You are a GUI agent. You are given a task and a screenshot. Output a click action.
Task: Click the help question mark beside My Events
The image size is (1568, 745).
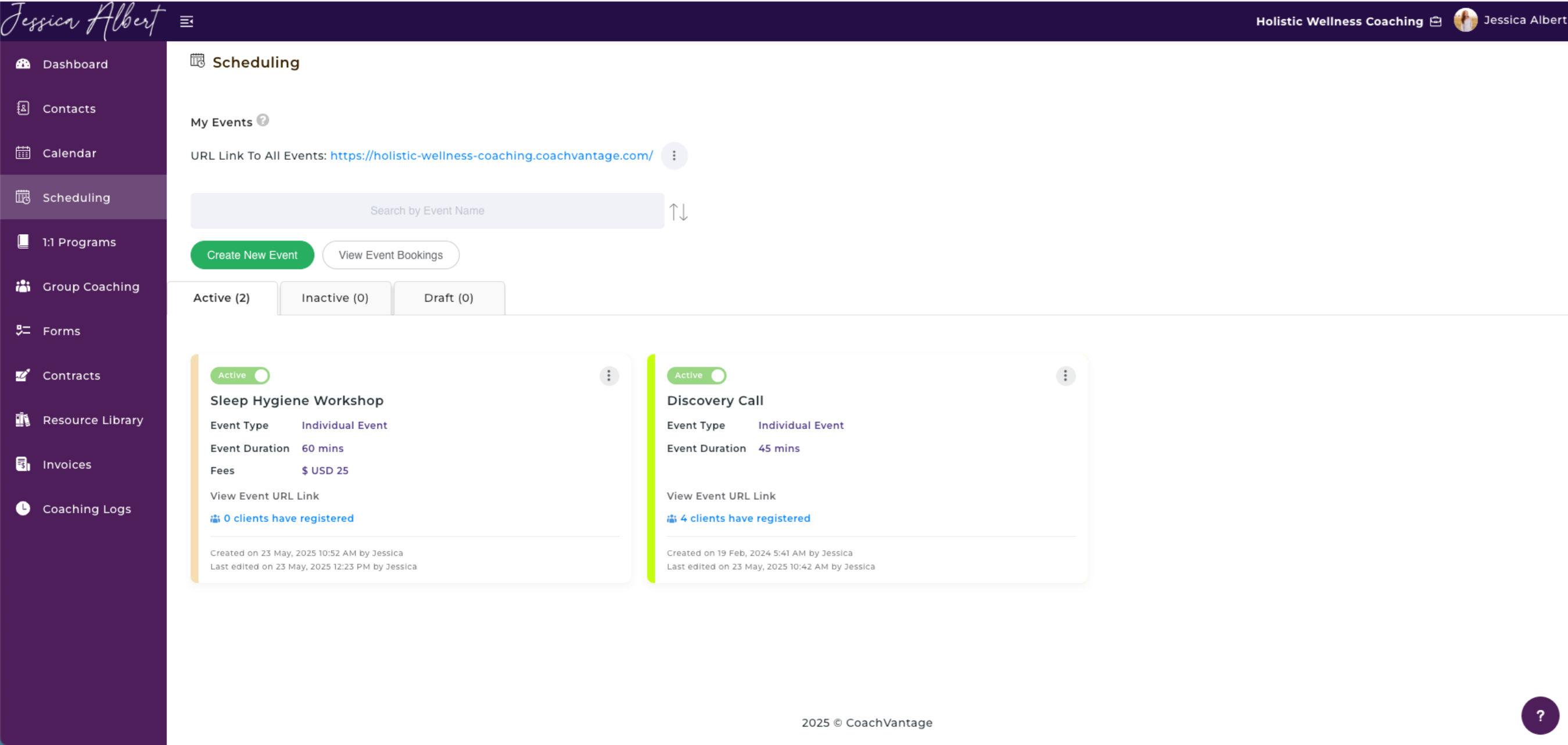tap(263, 120)
